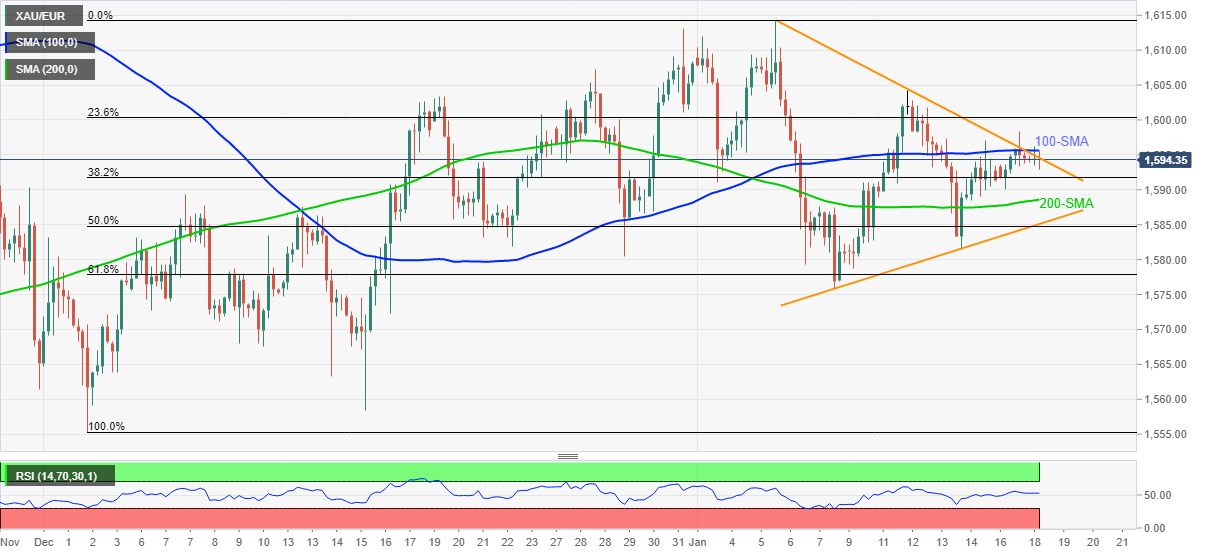Click the green color marker of SMA 200

tap(8, 70)
